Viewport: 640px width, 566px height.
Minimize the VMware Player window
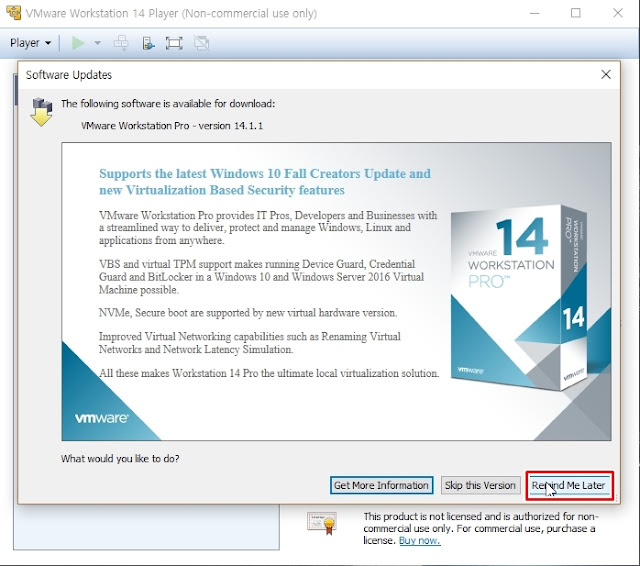[x=534, y=13]
